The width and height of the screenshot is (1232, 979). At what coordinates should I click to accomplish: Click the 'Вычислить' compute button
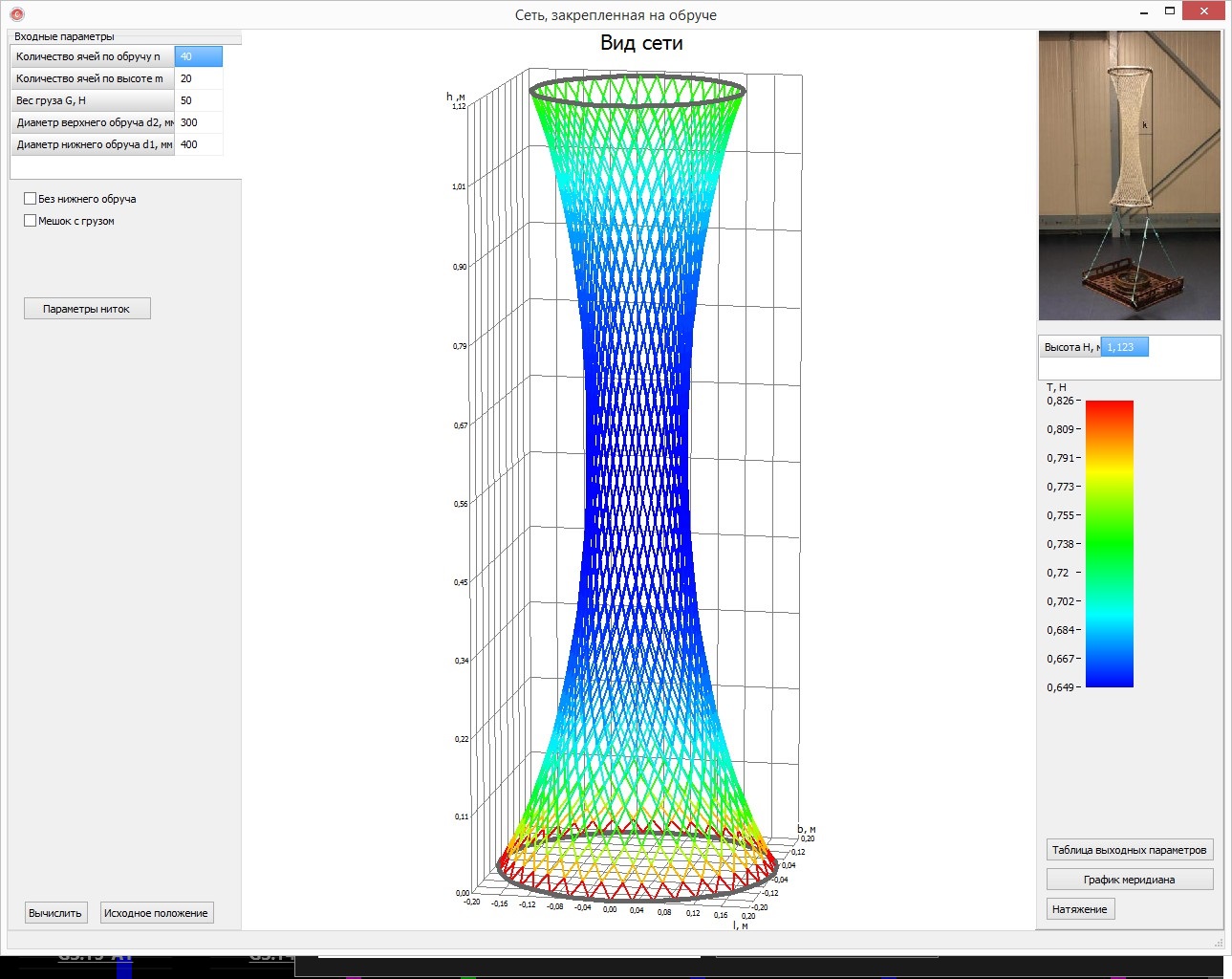55,913
